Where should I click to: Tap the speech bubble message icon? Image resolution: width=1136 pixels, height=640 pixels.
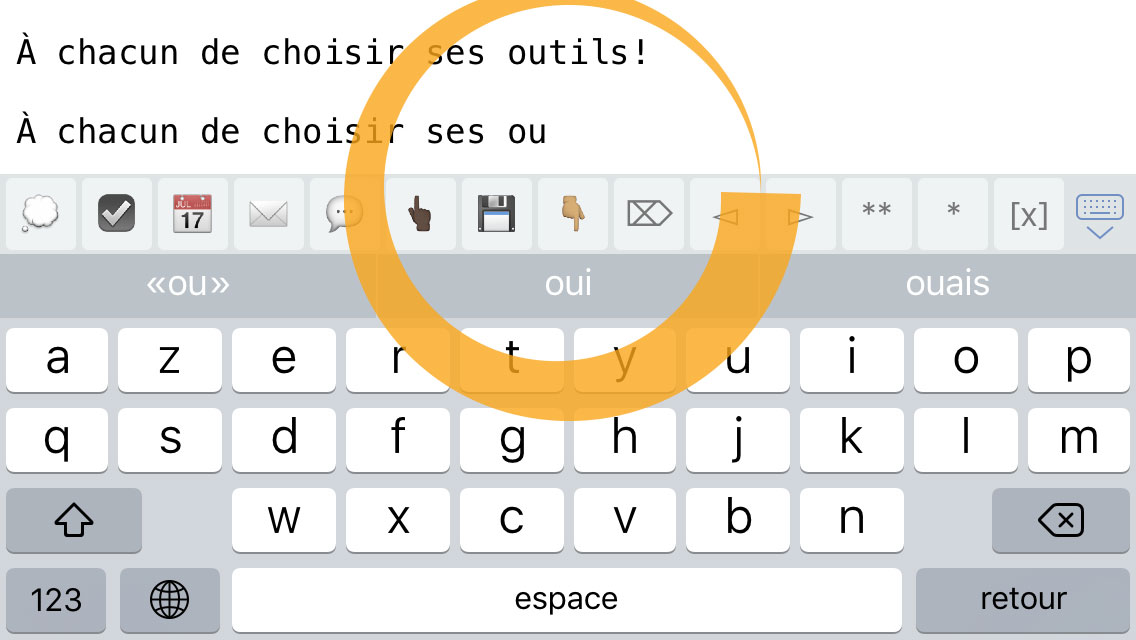point(344,215)
